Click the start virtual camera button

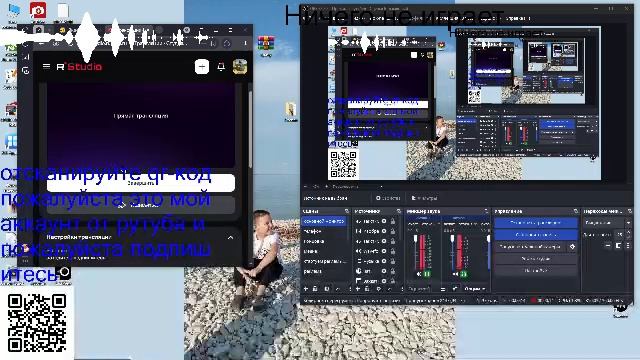click(531, 247)
